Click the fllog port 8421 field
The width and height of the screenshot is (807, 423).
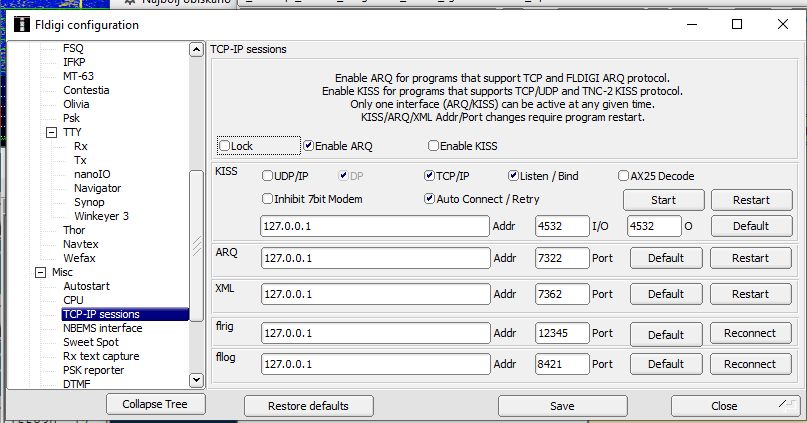tap(562, 364)
